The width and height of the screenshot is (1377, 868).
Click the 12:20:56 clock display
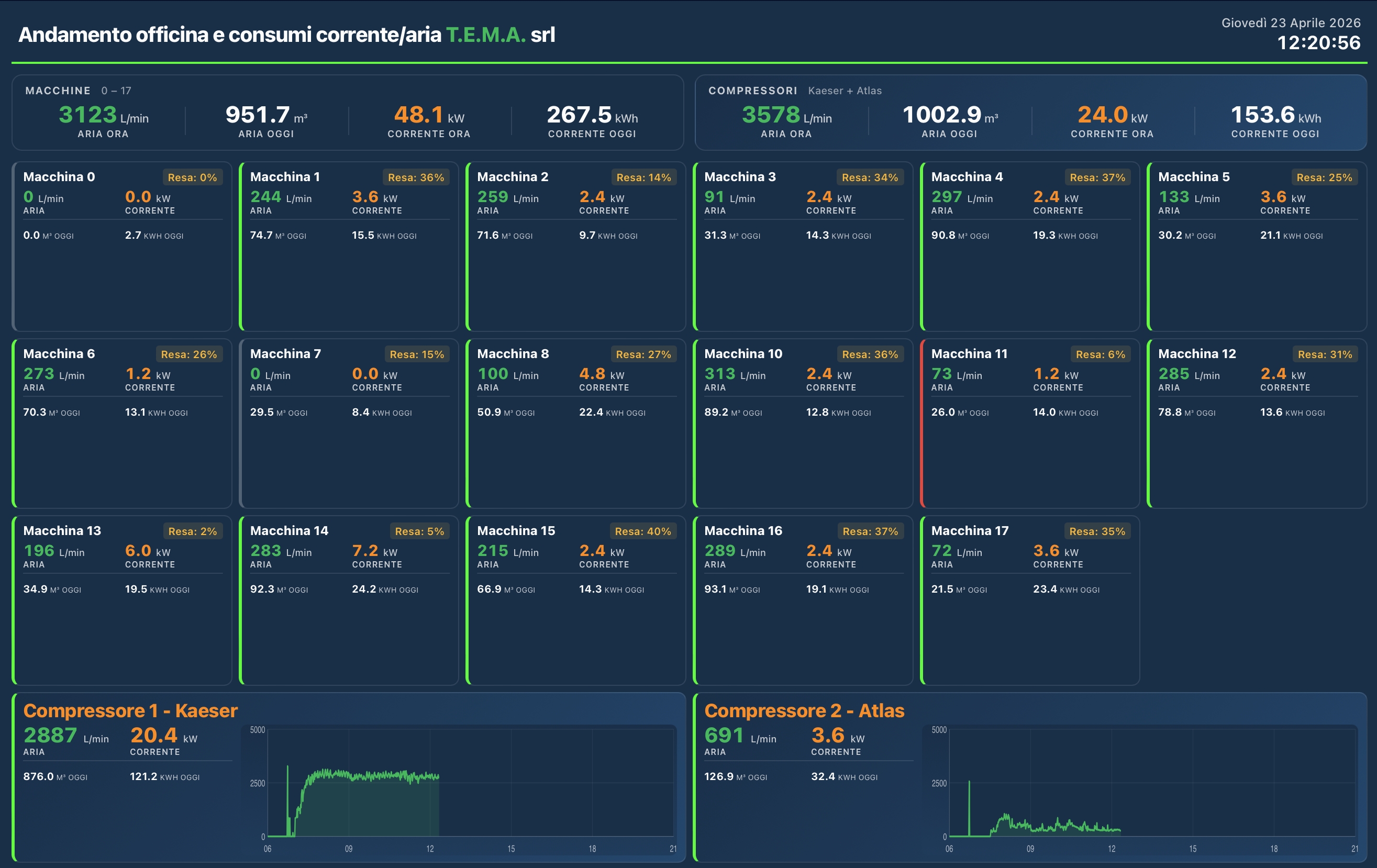pyautogui.click(x=1318, y=43)
